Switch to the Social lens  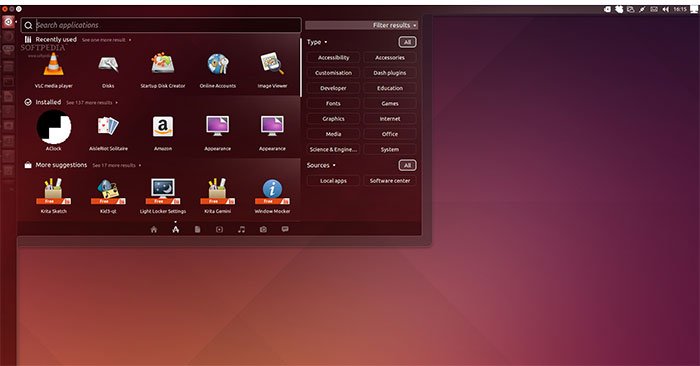[x=285, y=229]
